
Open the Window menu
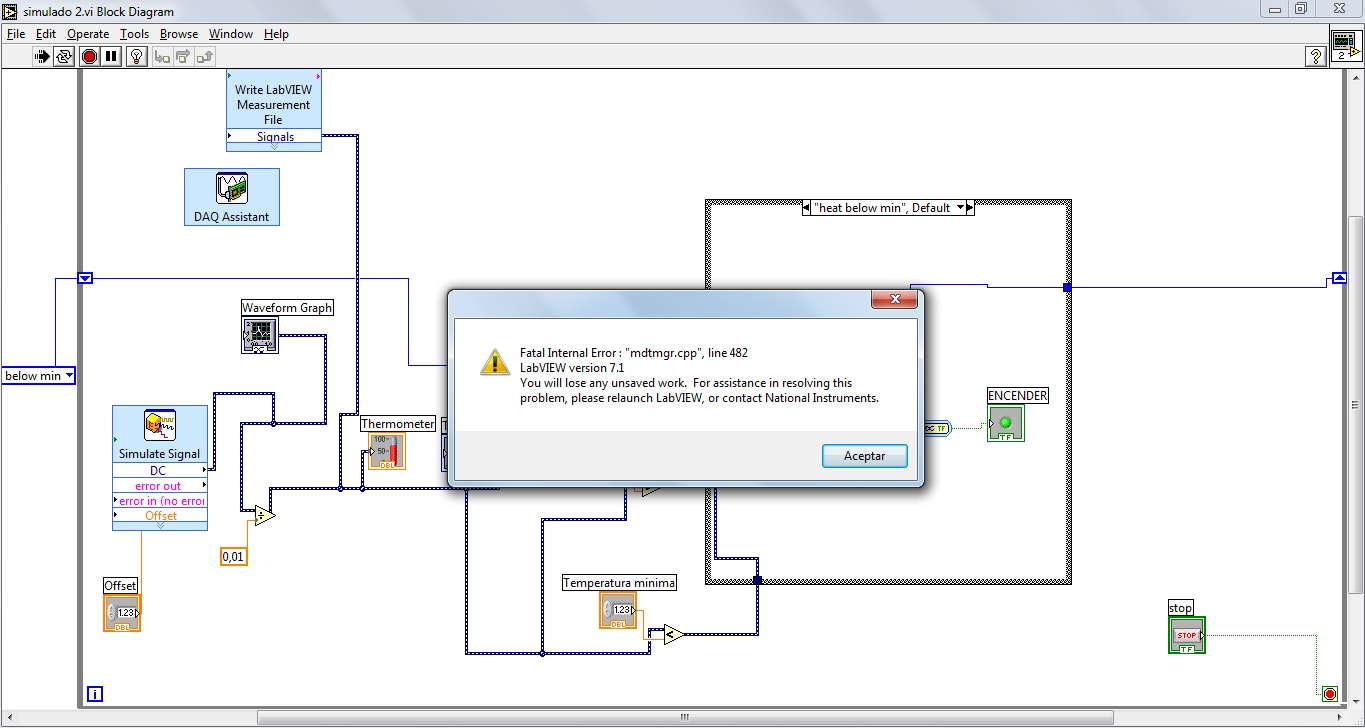coord(231,33)
